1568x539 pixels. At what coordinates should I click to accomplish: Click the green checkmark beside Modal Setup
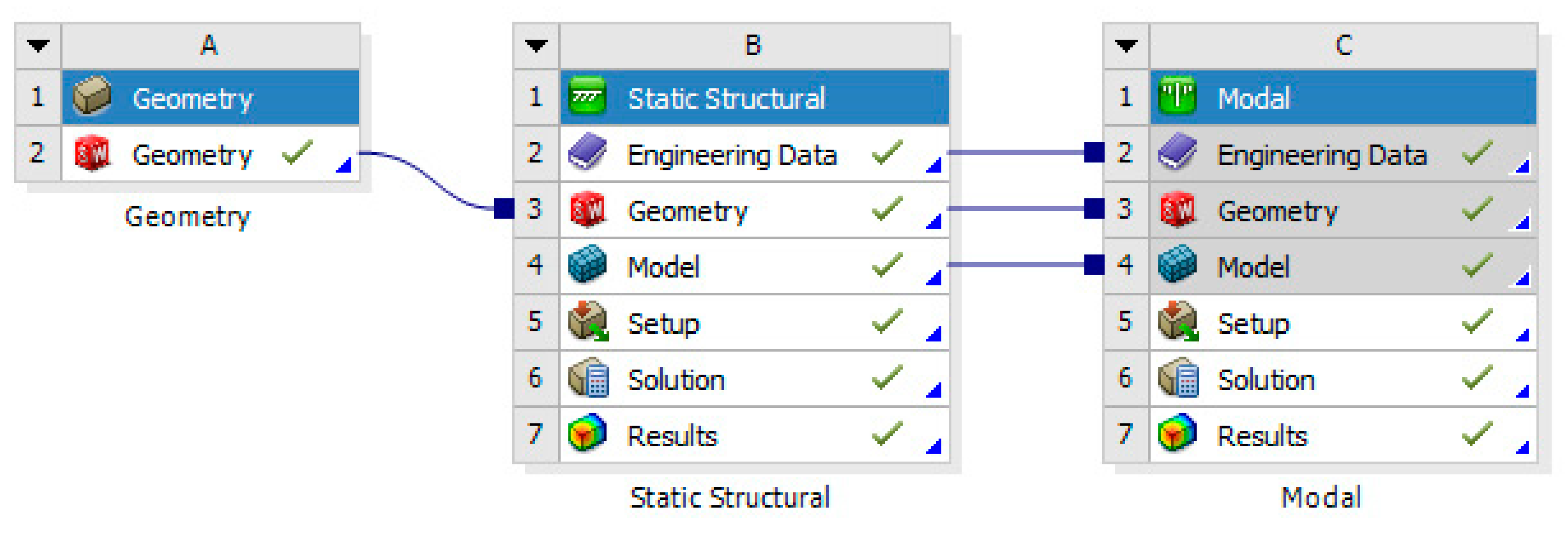pos(1477,322)
